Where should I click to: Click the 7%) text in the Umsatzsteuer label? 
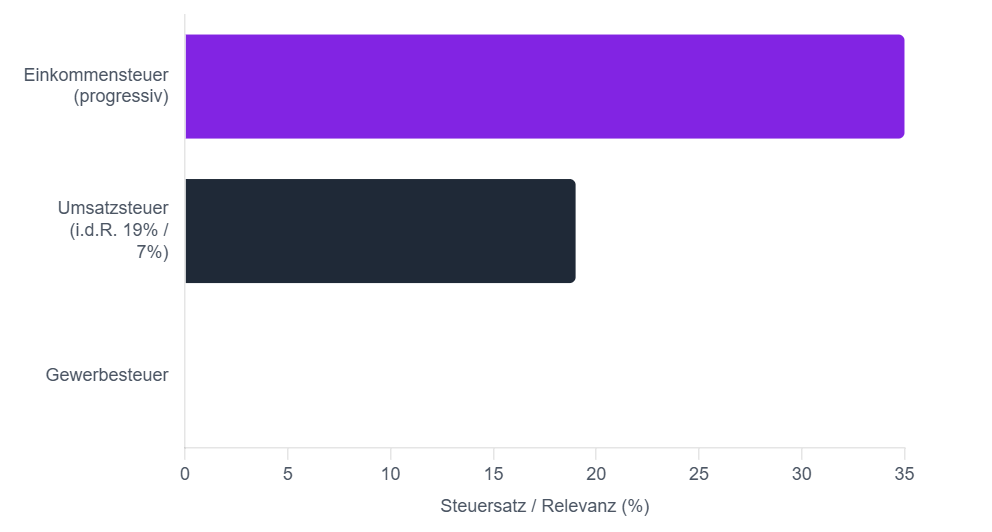tap(152, 252)
